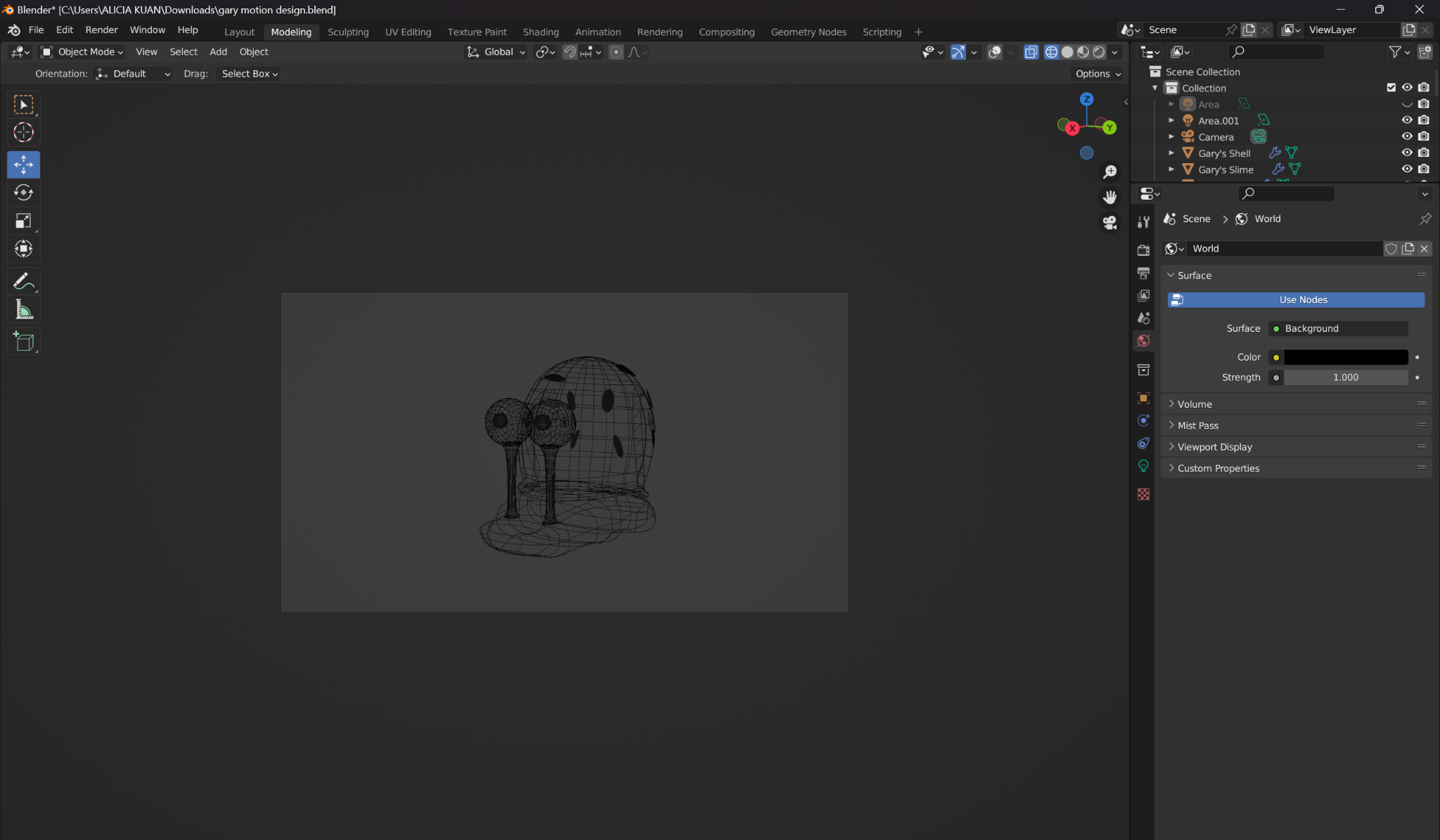Open the View Layer properties tab
This screenshot has height=840, width=1440.
(1143, 295)
